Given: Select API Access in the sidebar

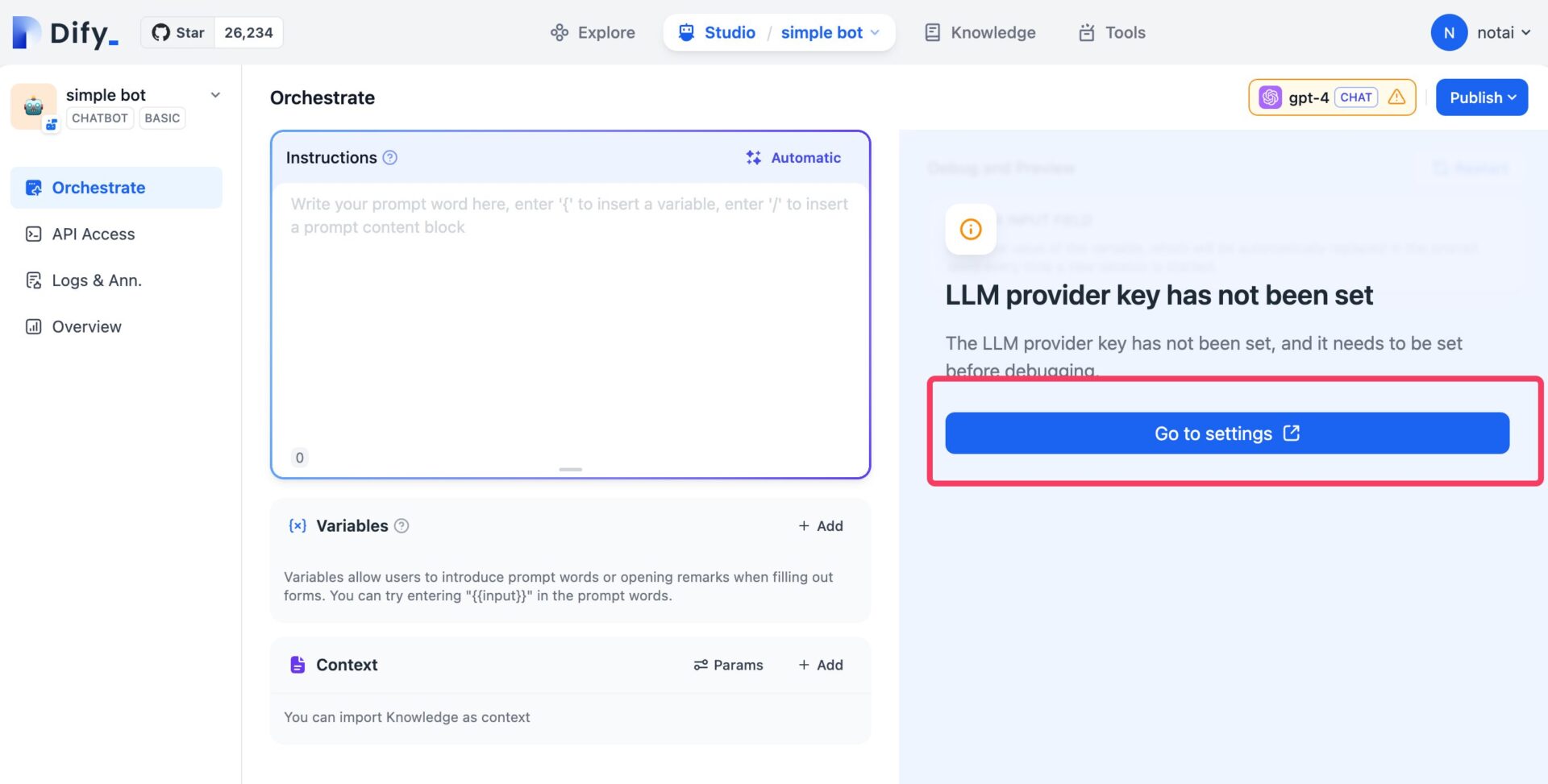Looking at the screenshot, I should click(x=93, y=234).
